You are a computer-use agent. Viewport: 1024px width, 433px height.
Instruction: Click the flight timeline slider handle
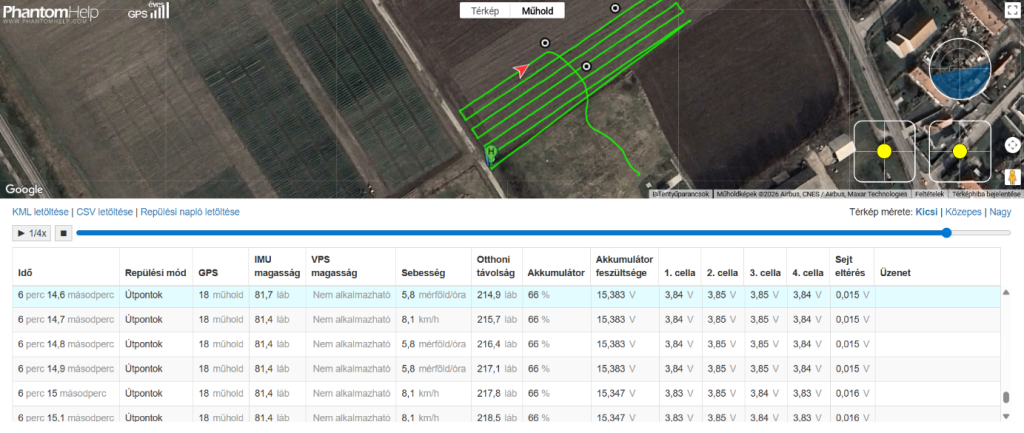pos(947,233)
